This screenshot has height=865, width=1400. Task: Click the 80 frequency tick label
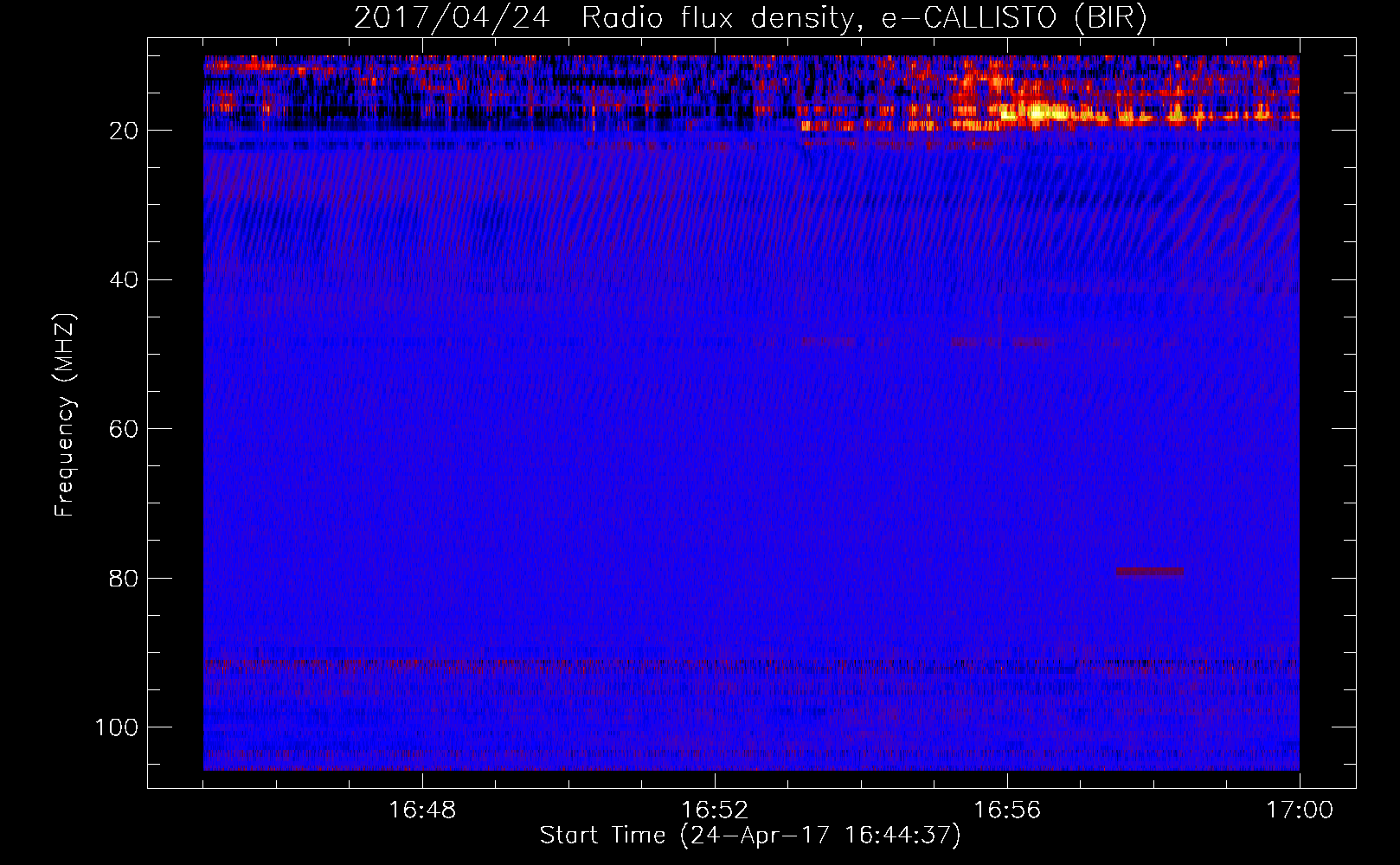click(x=125, y=578)
